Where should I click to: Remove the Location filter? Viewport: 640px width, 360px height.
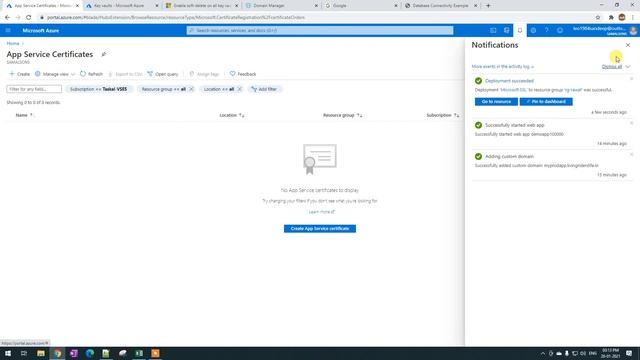coord(240,89)
